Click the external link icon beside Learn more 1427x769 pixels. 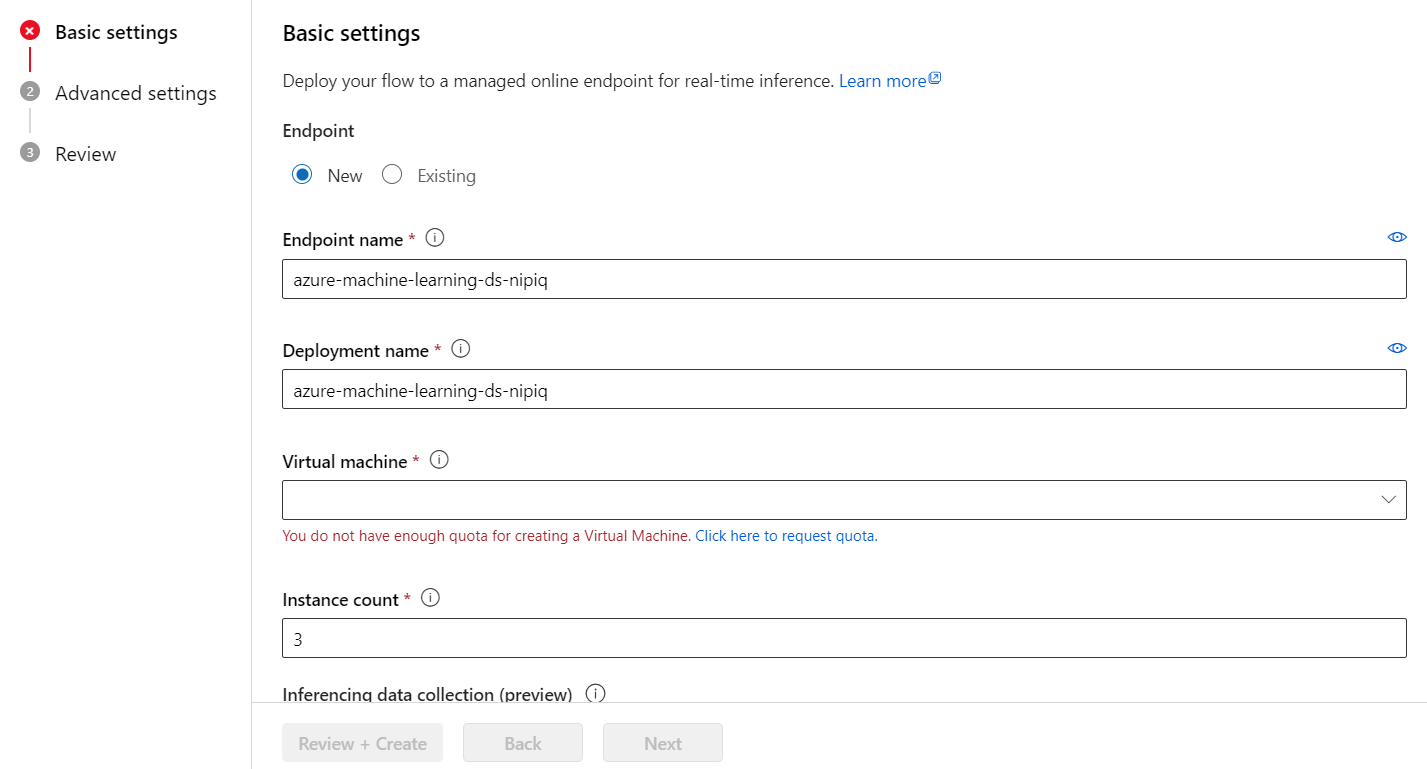(934, 76)
